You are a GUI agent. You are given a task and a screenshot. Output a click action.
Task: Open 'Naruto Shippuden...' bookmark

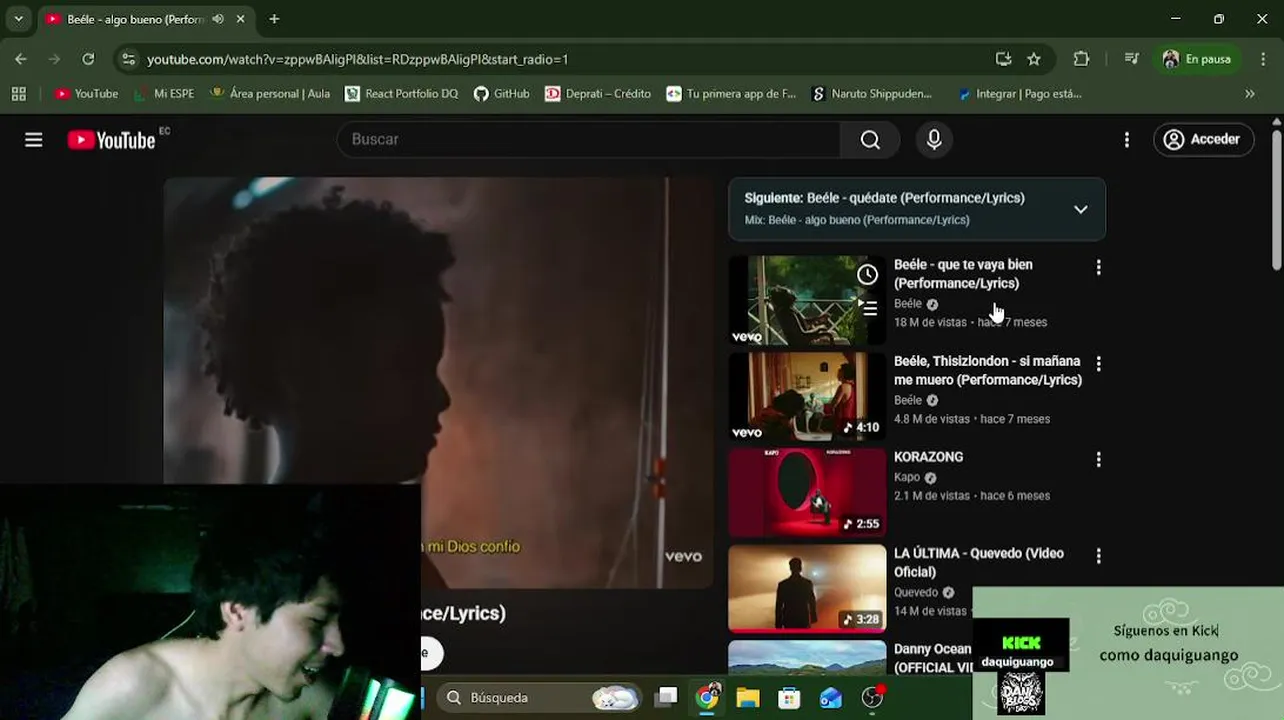tap(872, 94)
